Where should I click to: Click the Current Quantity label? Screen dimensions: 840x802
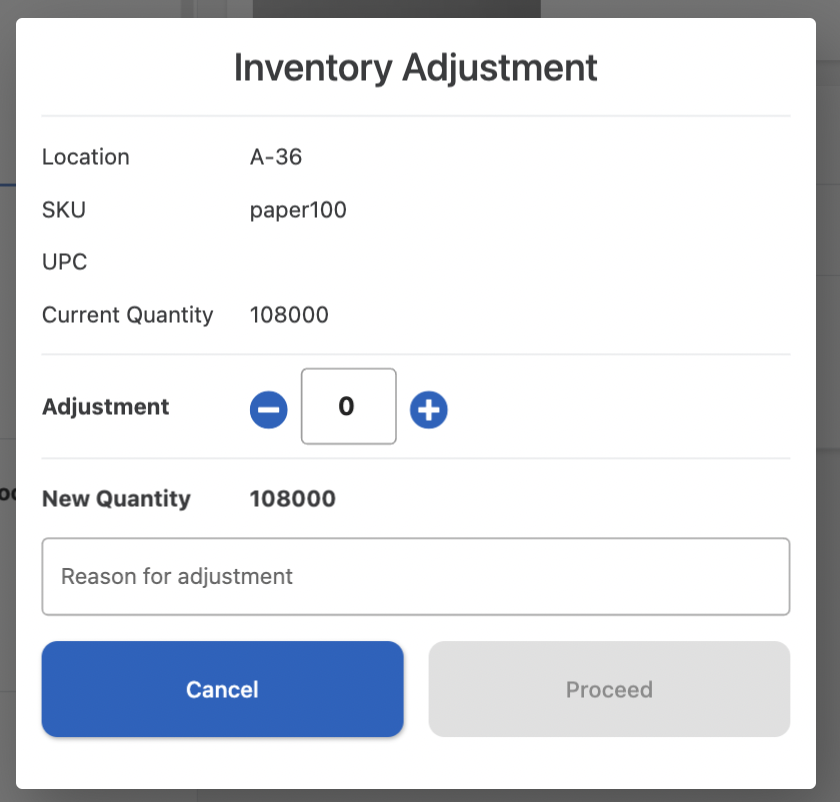point(127,315)
